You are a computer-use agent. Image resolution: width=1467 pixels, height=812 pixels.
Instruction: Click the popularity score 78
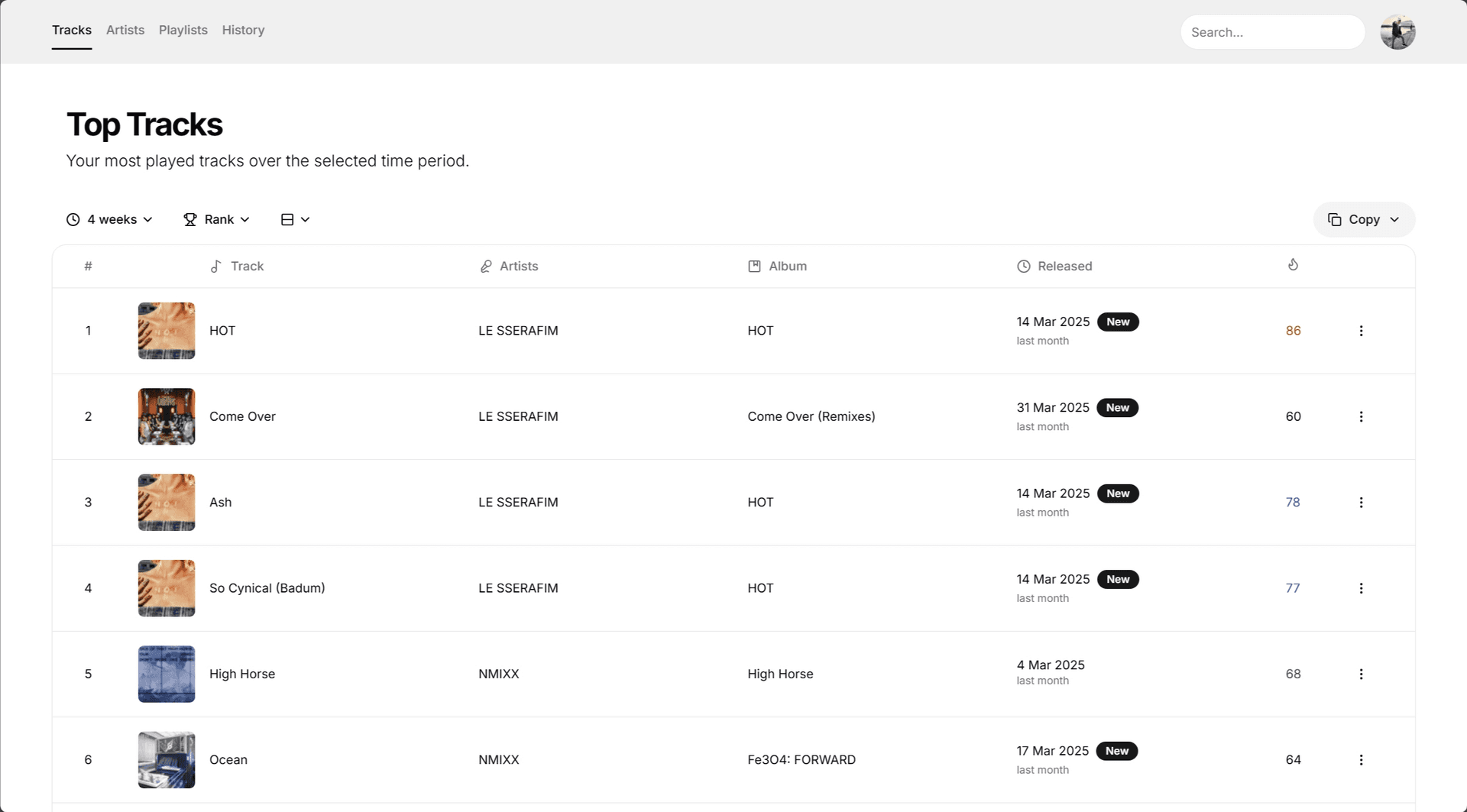pyautogui.click(x=1293, y=503)
